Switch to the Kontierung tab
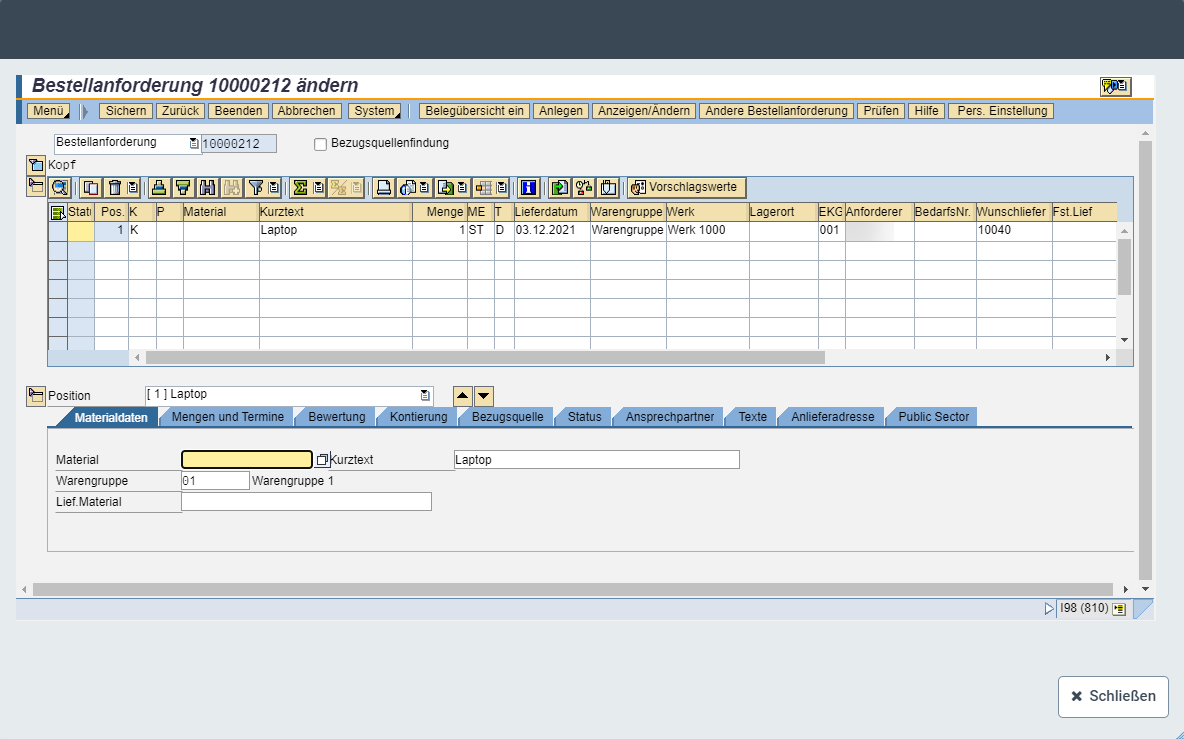 [418, 417]
